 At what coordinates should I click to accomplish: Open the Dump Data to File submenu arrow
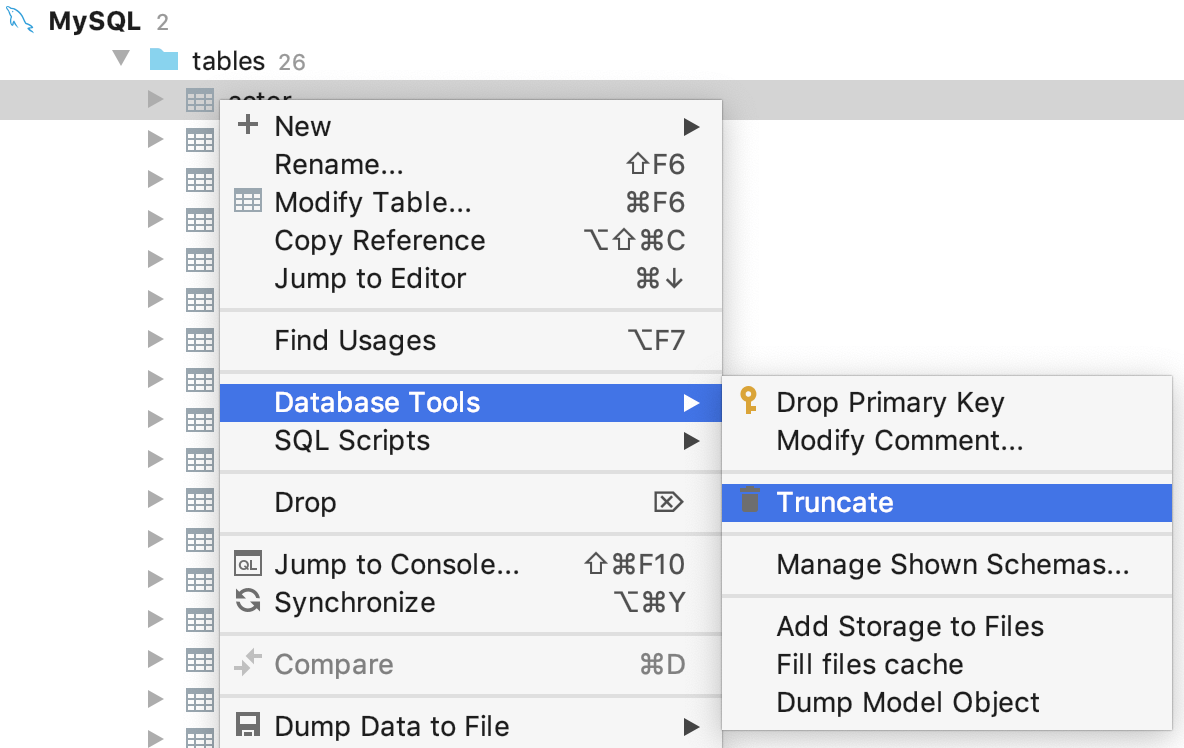pos(691,727)
